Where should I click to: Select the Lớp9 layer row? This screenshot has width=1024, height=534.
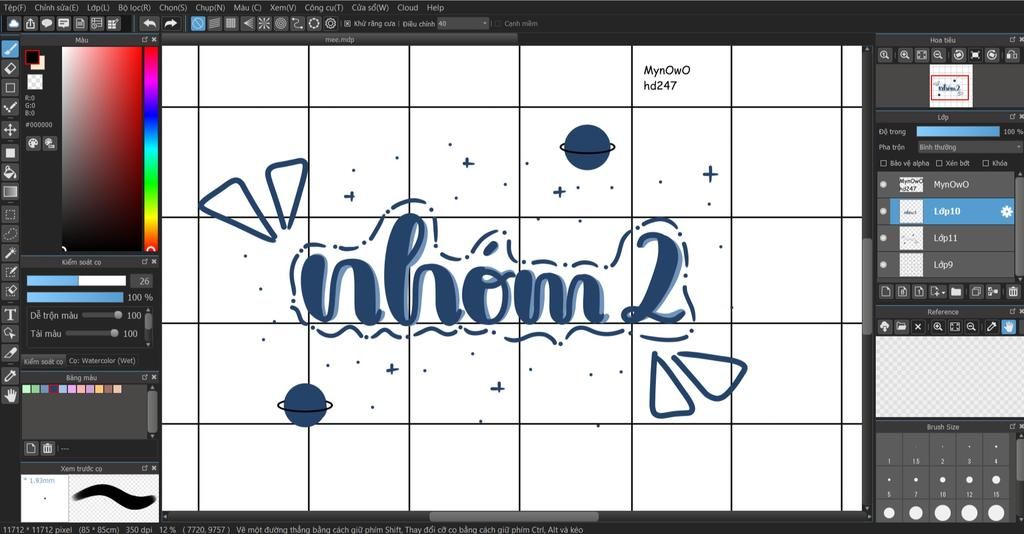click(946, 265)
